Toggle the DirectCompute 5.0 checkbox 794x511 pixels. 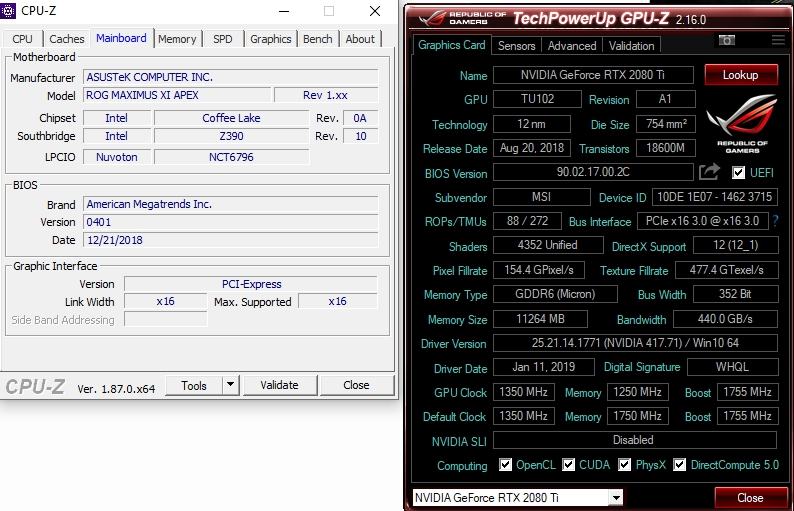[680, 464]
